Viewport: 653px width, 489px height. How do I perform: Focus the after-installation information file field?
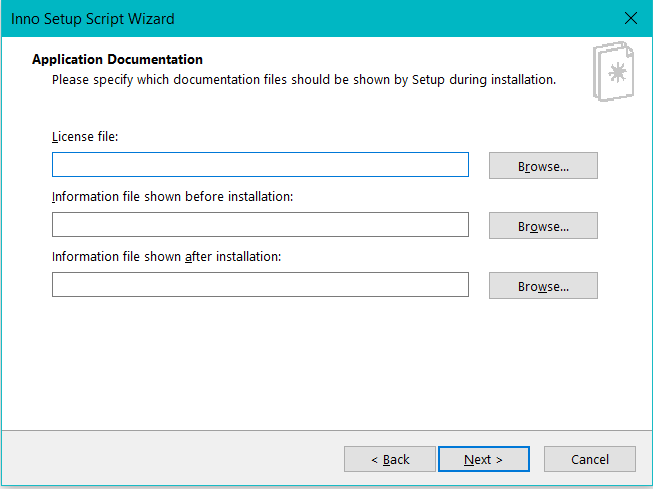(260, 284)
